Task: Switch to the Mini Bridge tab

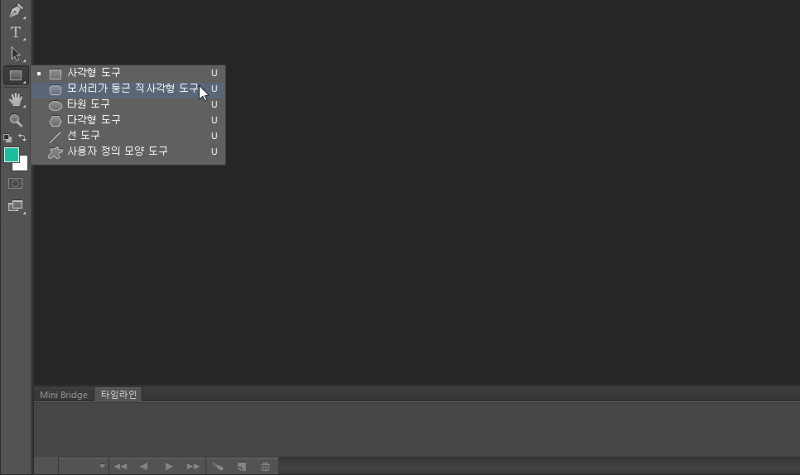Action: [x=64, y=394]
